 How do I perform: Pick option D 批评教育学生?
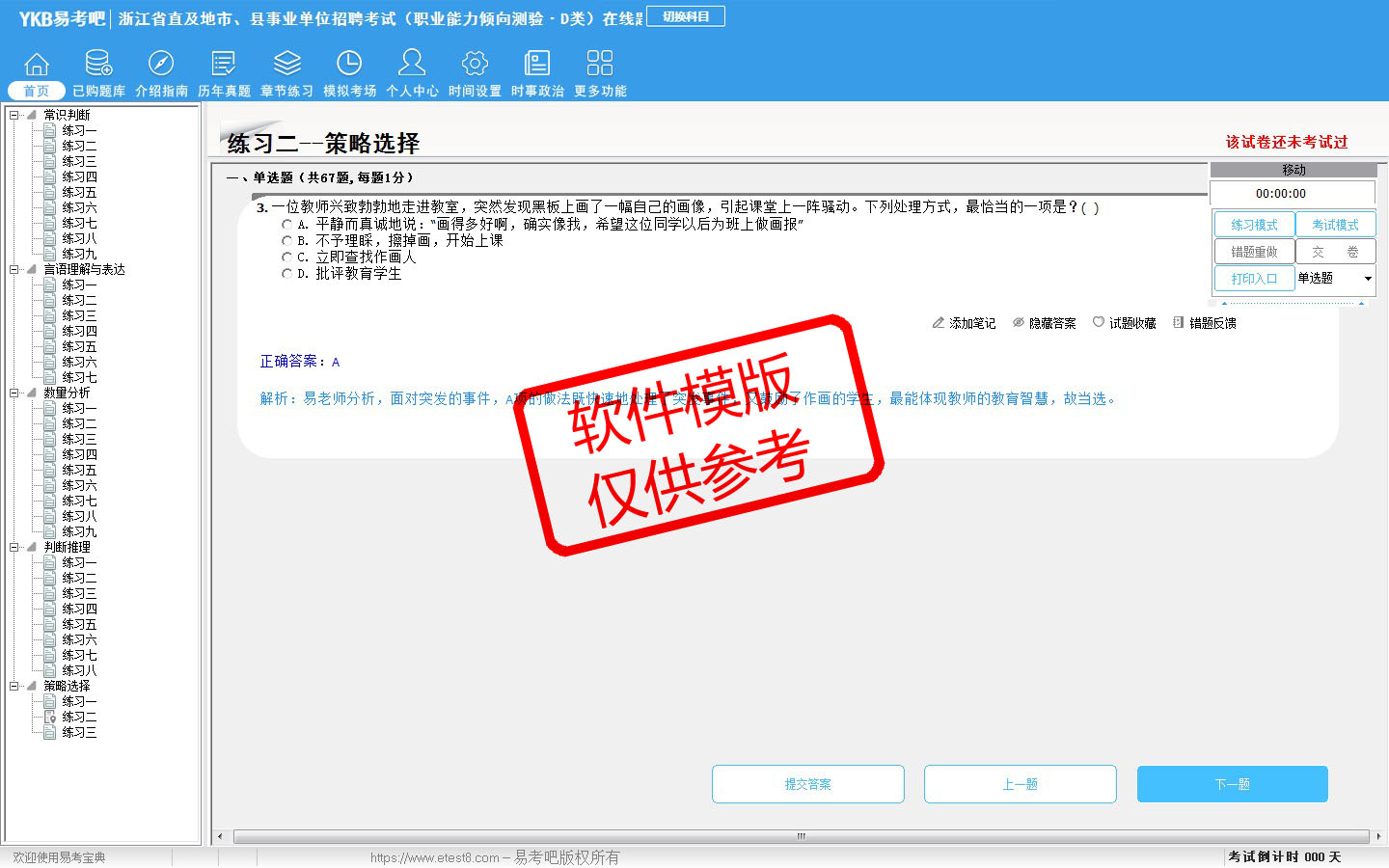click(x=286, y=274)
